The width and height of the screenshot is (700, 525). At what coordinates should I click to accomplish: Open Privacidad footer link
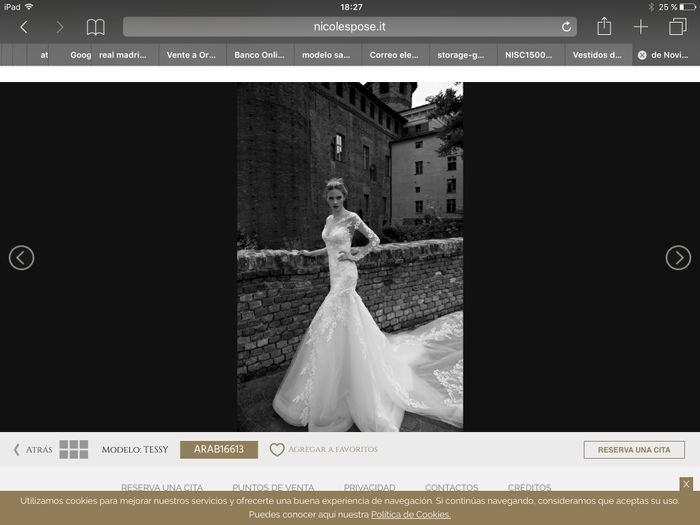click(369, 487)
